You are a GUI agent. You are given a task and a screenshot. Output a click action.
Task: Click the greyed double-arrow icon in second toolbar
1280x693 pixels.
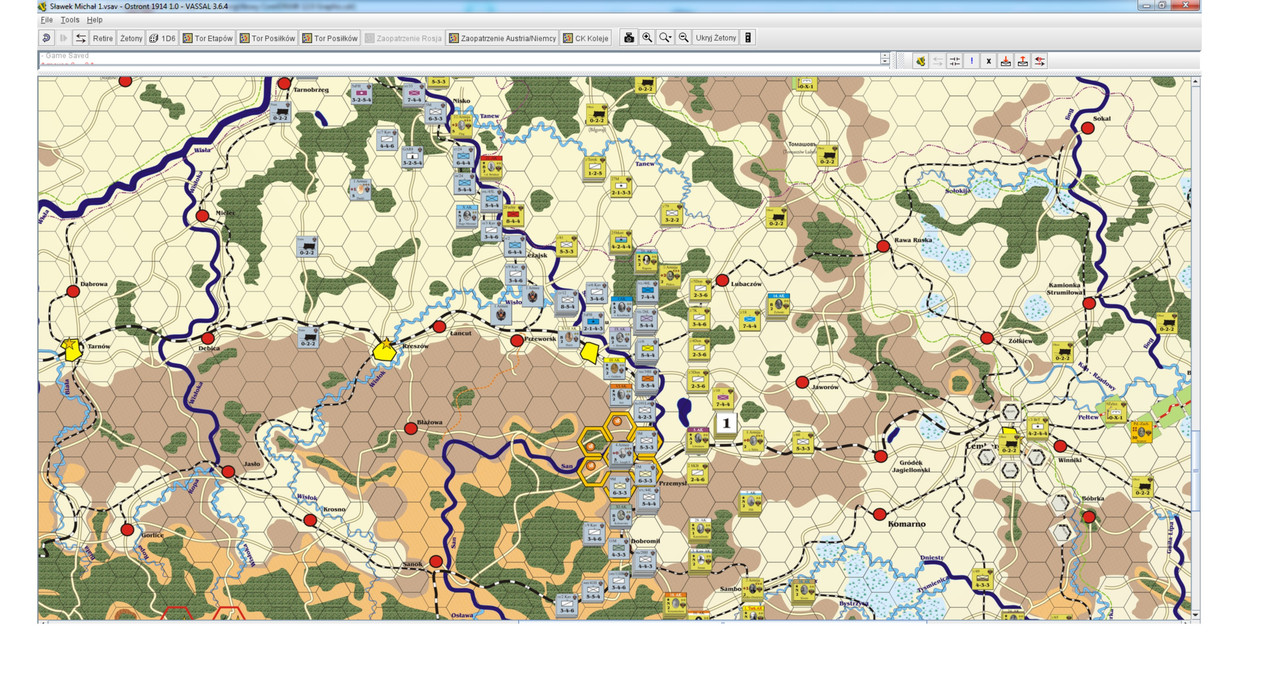click(938, 61)
